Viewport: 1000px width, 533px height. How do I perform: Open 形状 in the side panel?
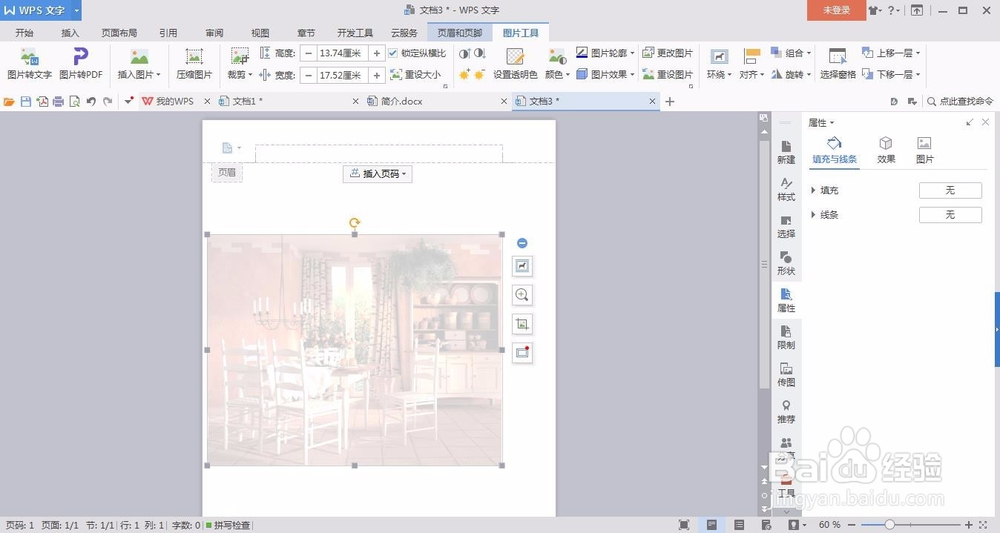[786, 263]
